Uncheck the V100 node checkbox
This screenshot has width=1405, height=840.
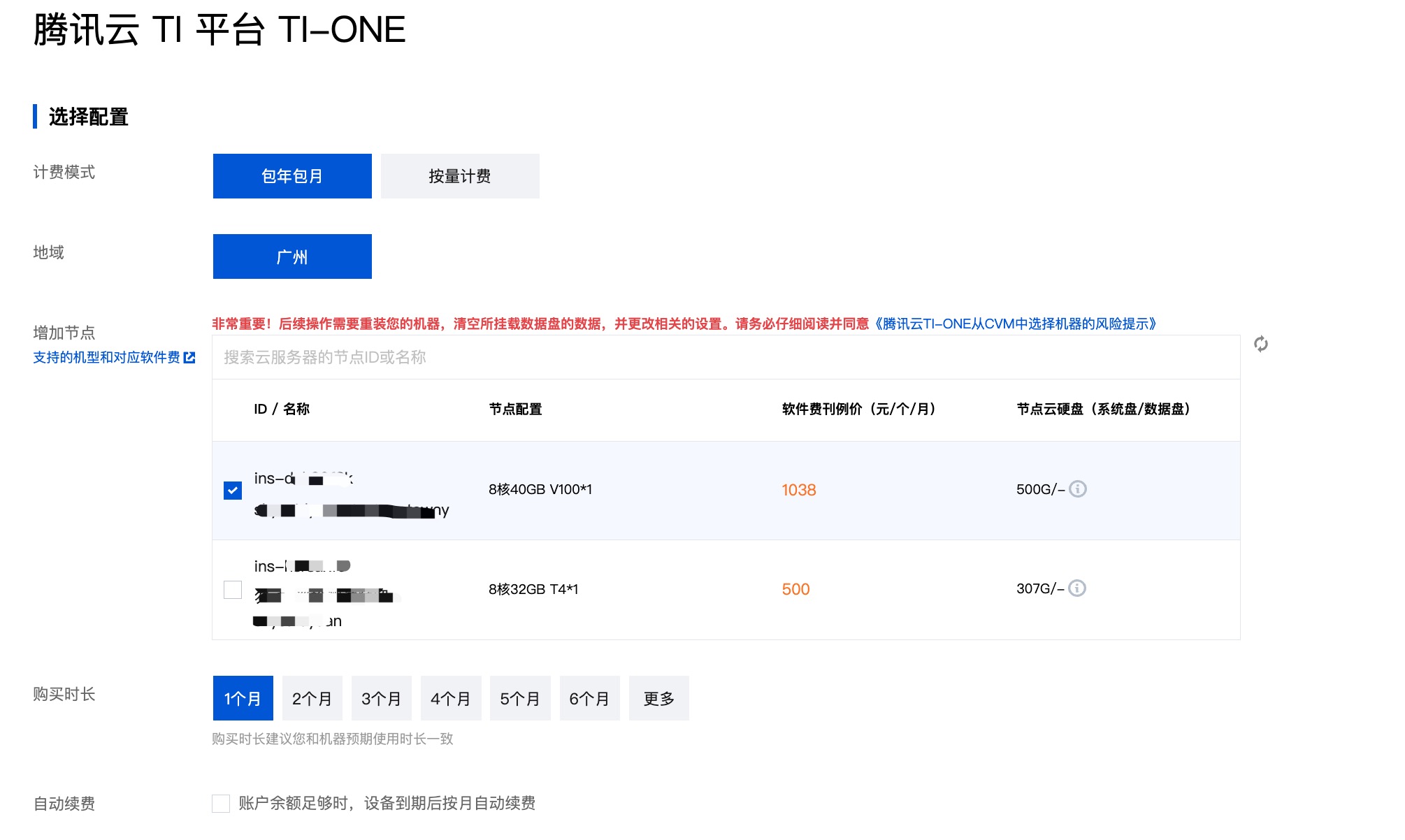(x=233, y=491)
